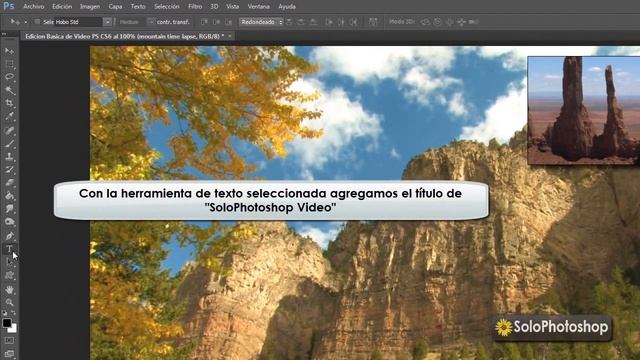Screen dimensions: 640x360
Task: Select the Rectangular Marquee tool
Action: point(9,64)
